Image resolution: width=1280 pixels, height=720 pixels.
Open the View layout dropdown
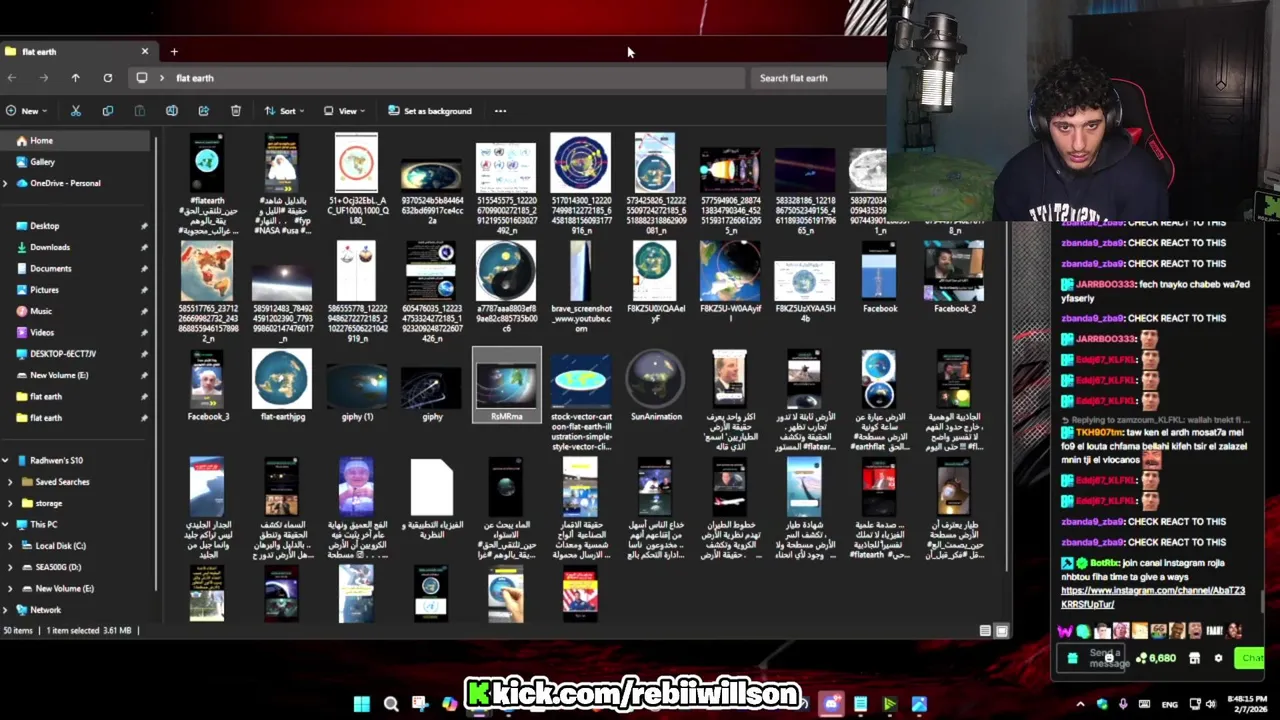(344, 111)
